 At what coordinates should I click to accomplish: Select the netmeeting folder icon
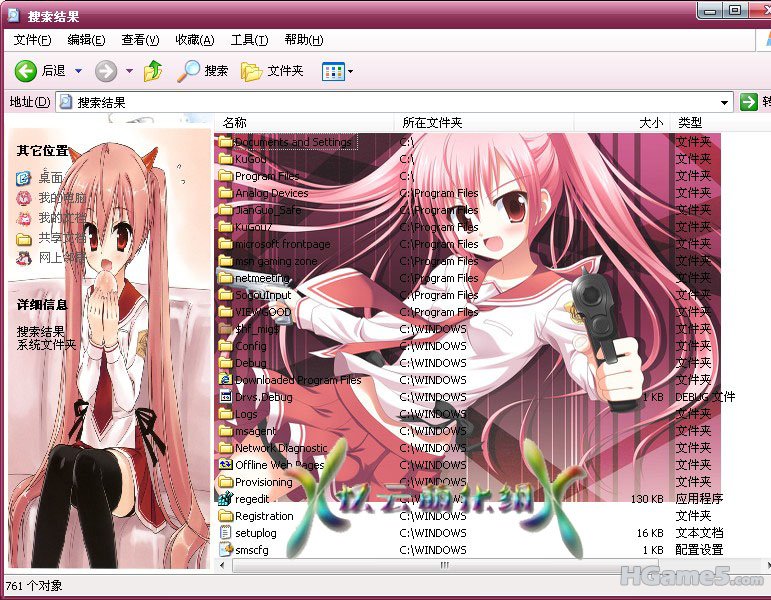(226, 278)
